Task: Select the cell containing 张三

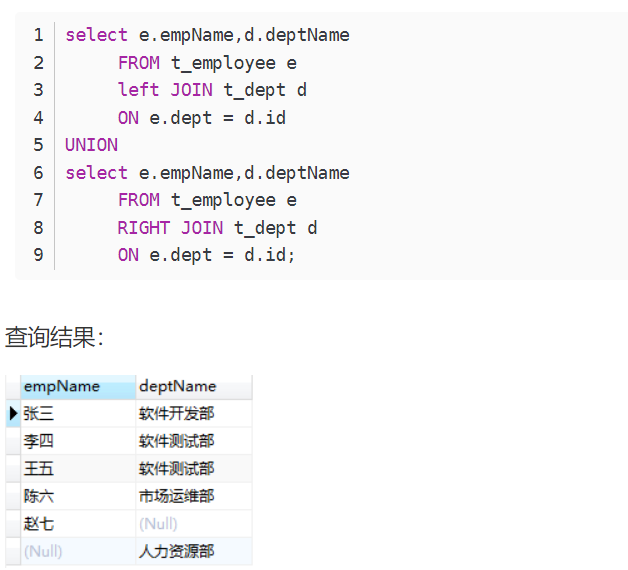Action: pos(78,413)
